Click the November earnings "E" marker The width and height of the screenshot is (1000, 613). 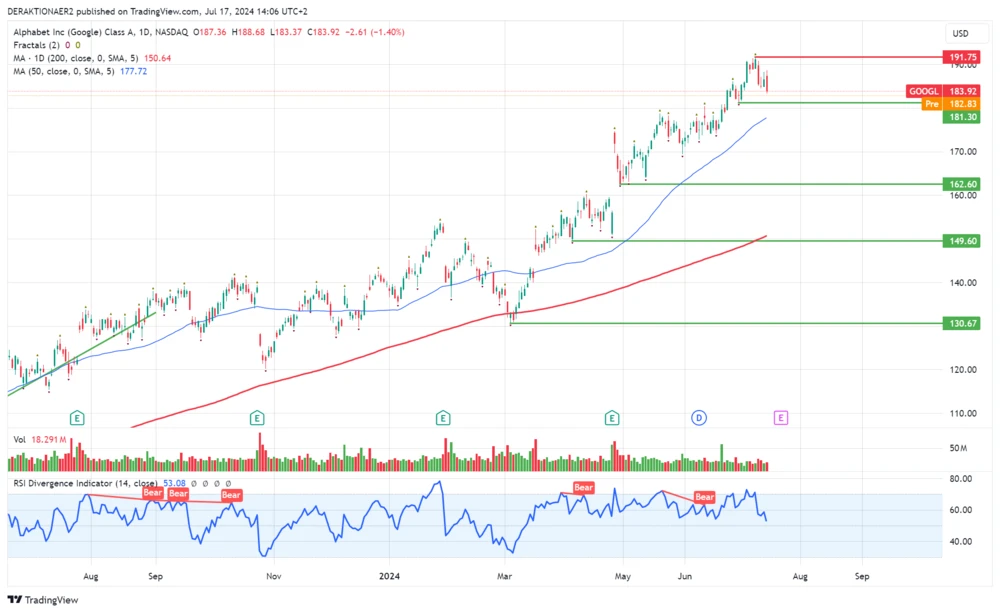pyautogui.click(x=256, y=418)
